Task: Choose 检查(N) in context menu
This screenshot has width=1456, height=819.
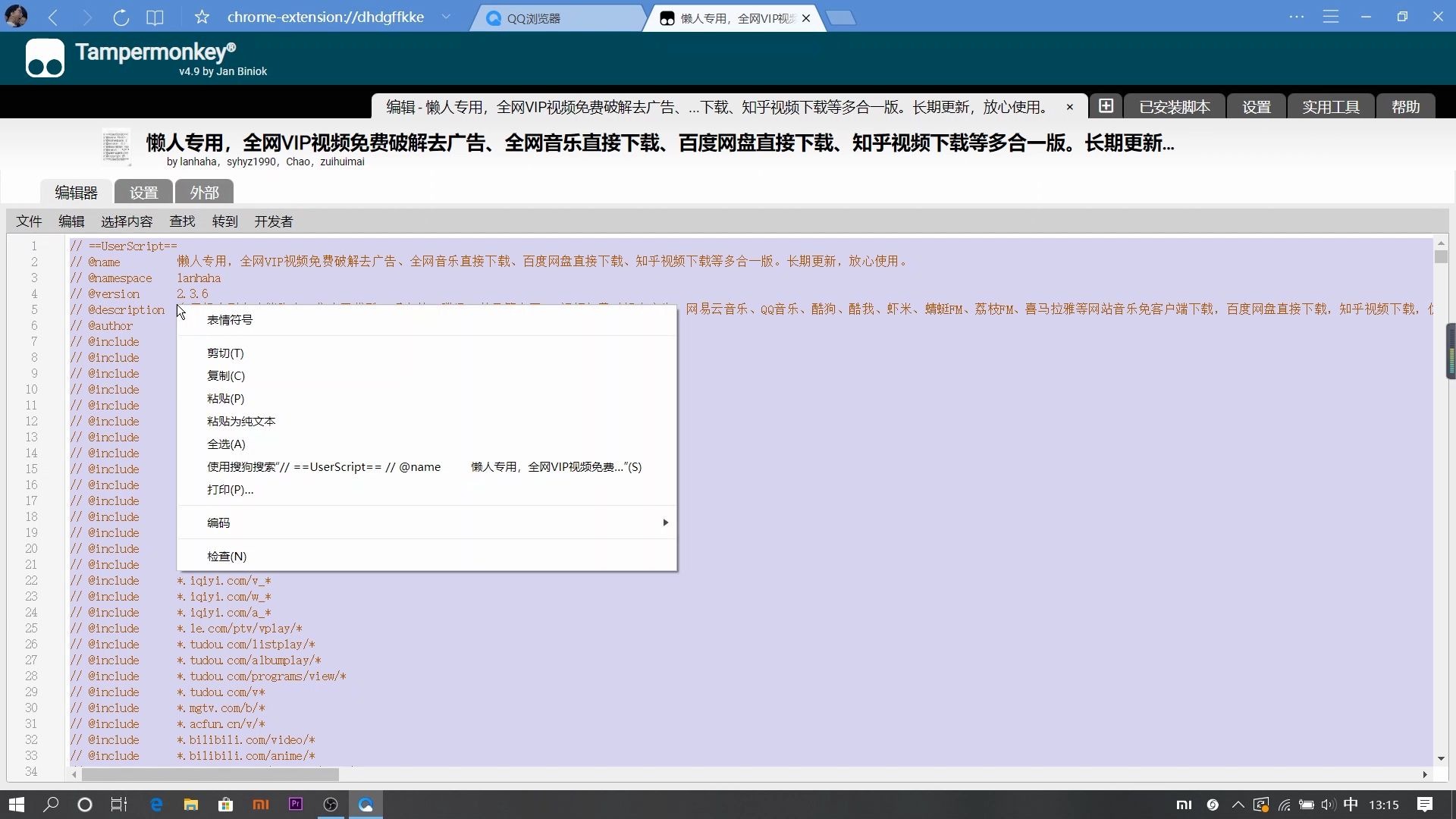Action: coord(427,557)
